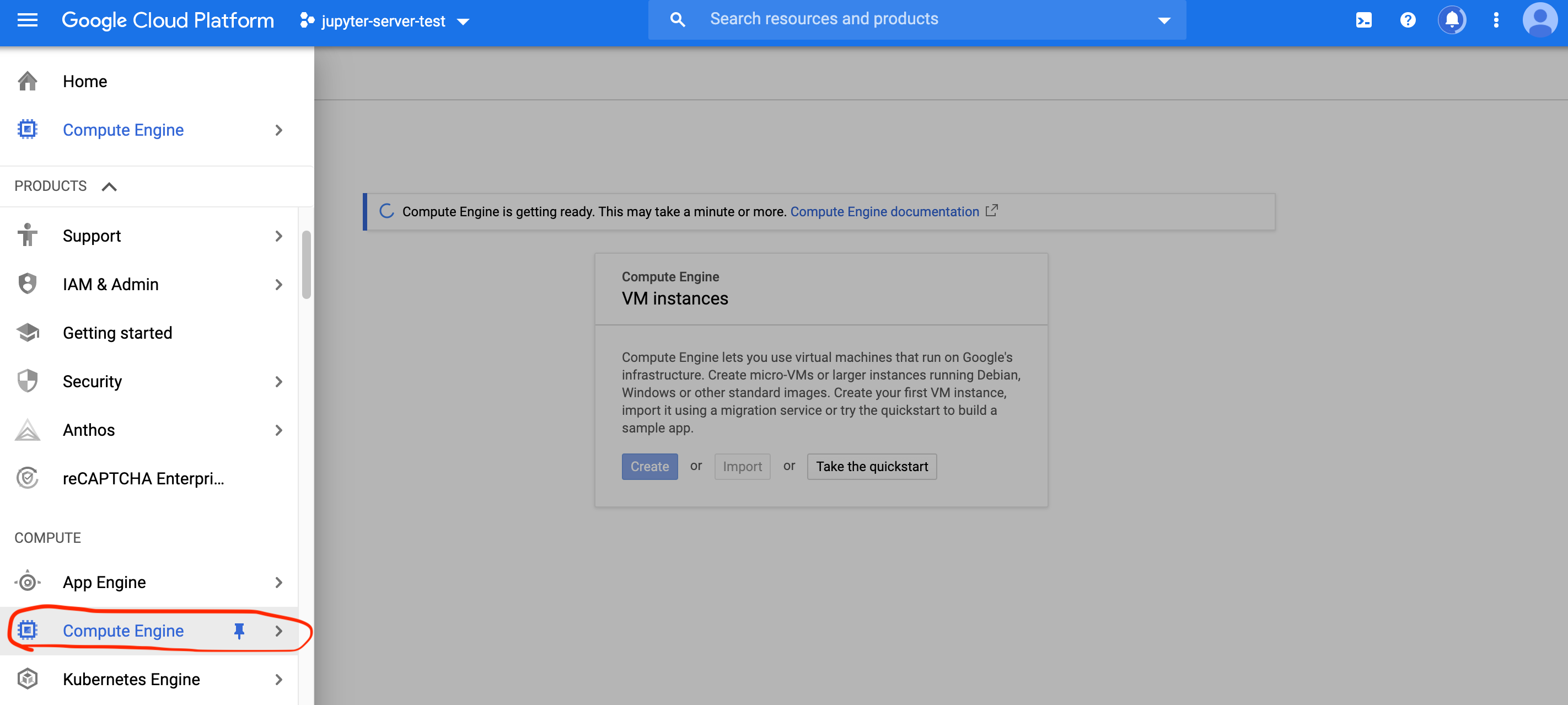
Task: Collapse the PRODUCTS section
Action: click(109, 186)
